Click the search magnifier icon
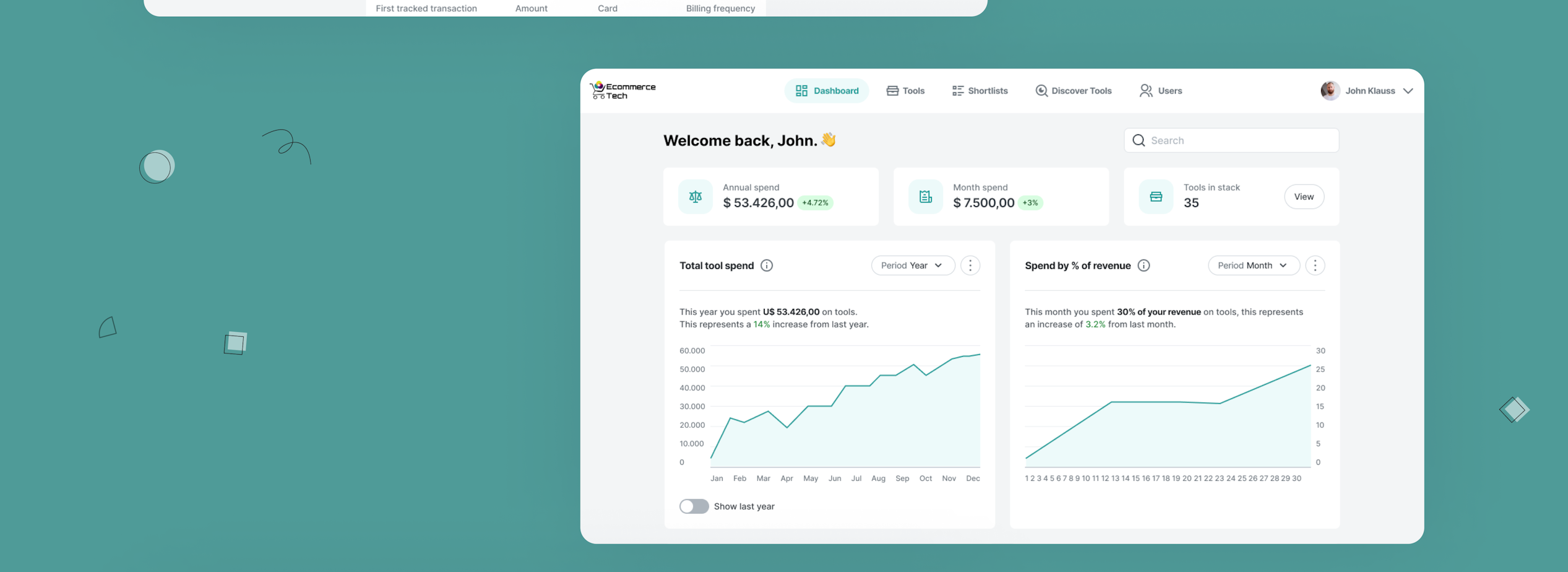 point(1139,141)
